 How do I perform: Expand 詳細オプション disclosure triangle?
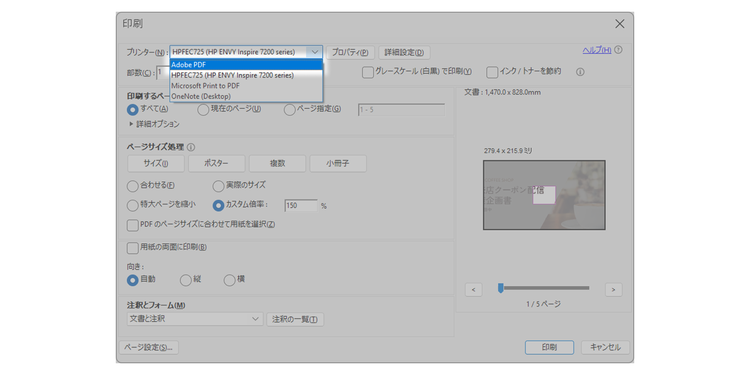(131, 124)
